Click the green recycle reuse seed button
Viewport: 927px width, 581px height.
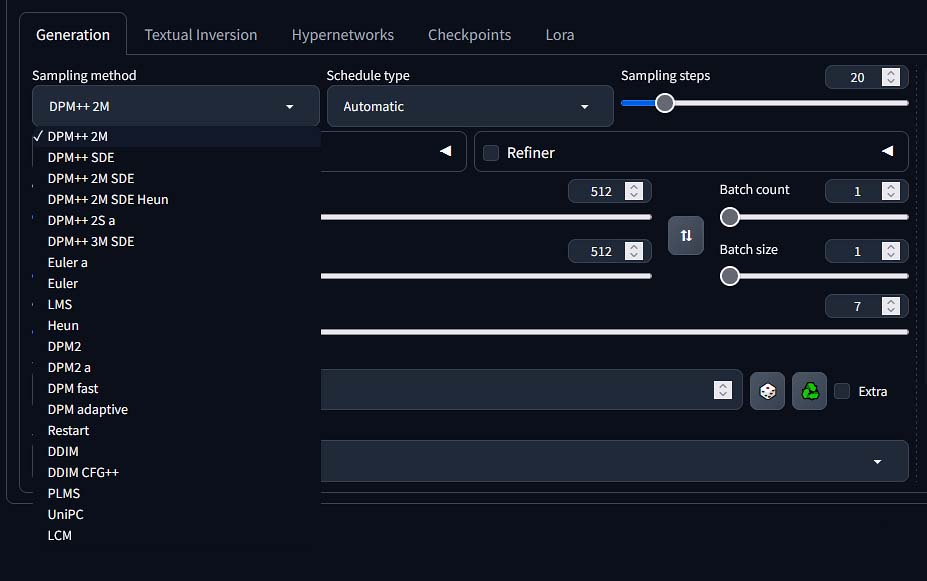(809, 391)
